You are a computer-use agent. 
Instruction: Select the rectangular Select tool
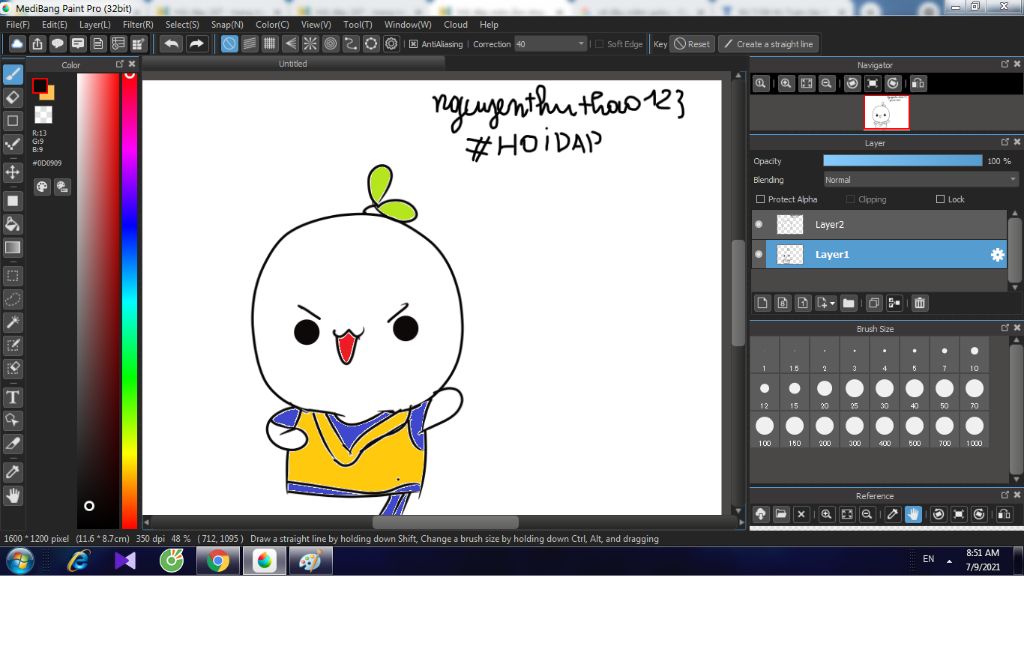(13, 276)
